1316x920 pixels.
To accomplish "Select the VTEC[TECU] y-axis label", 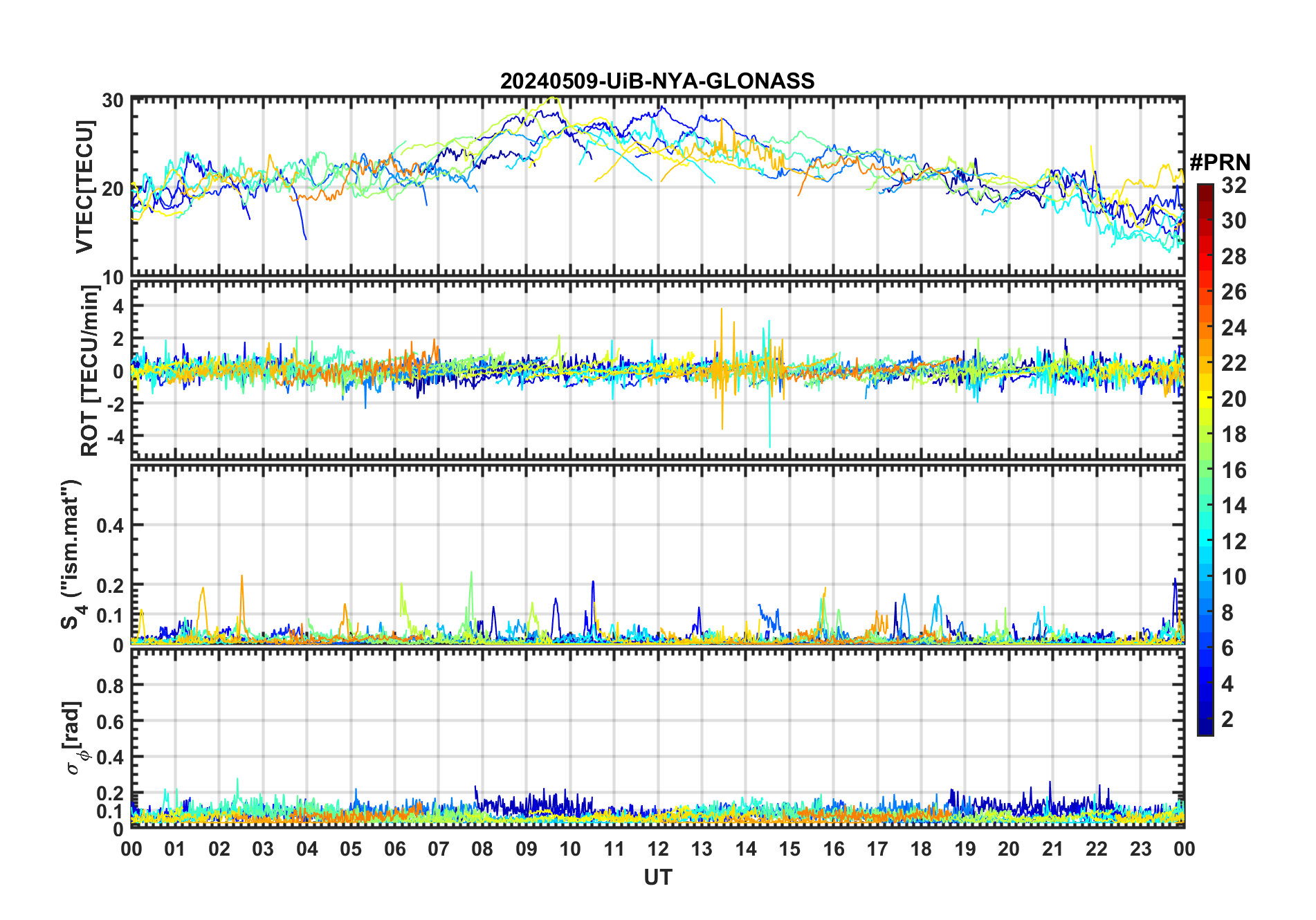I will pos(84,187).
